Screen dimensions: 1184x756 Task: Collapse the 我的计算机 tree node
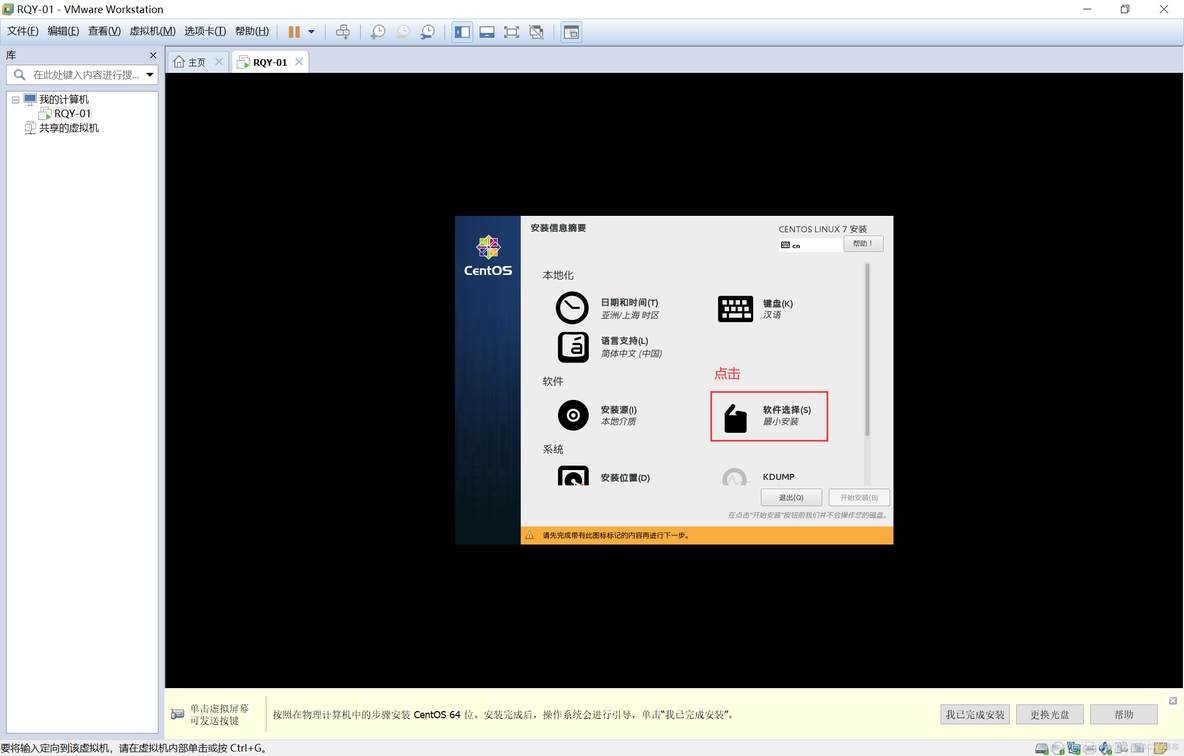click(15, 100)
